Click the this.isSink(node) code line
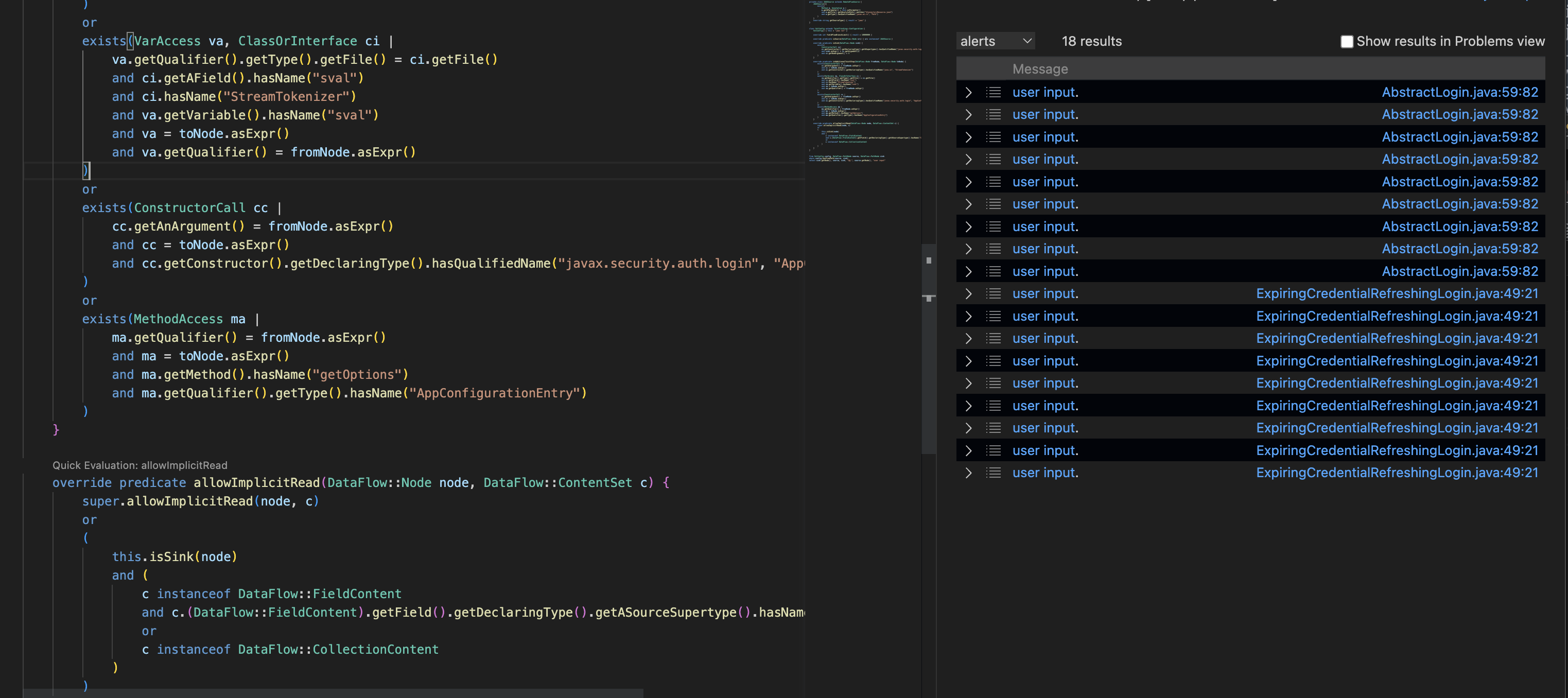The height and width of the screenshot is (698, 1568). (x=175, y=557)
